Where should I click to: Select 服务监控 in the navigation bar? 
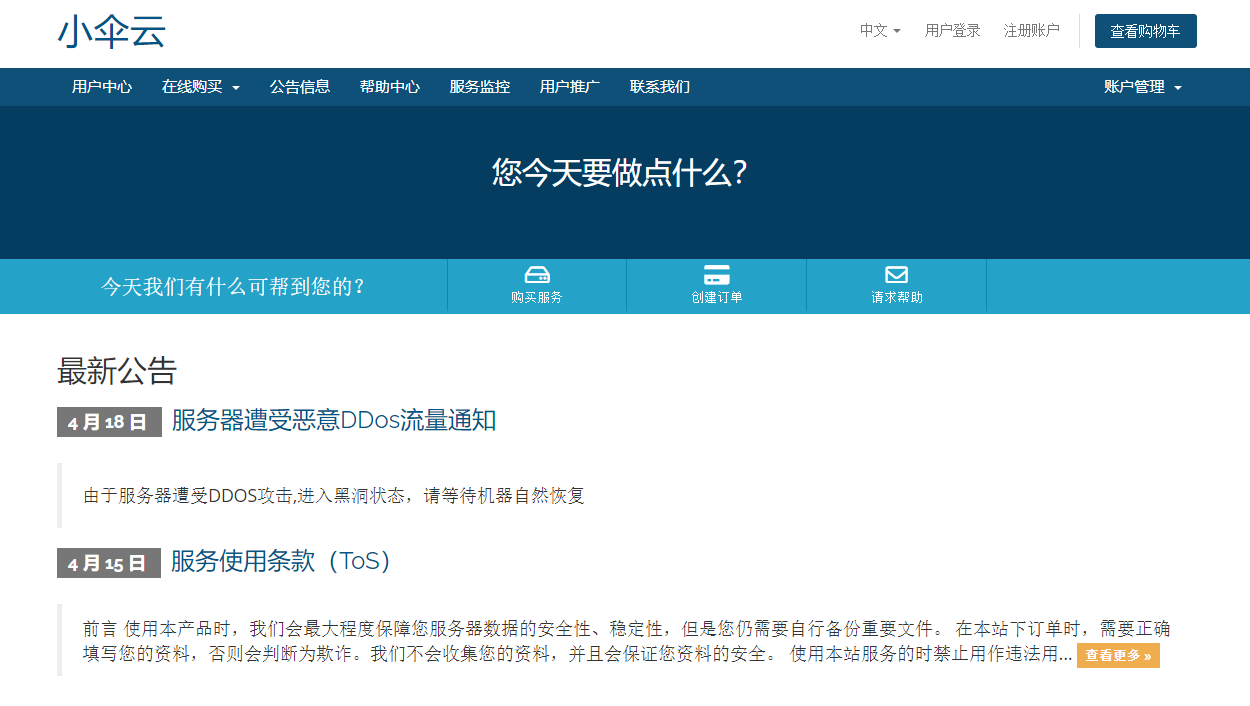coord(480,87)
